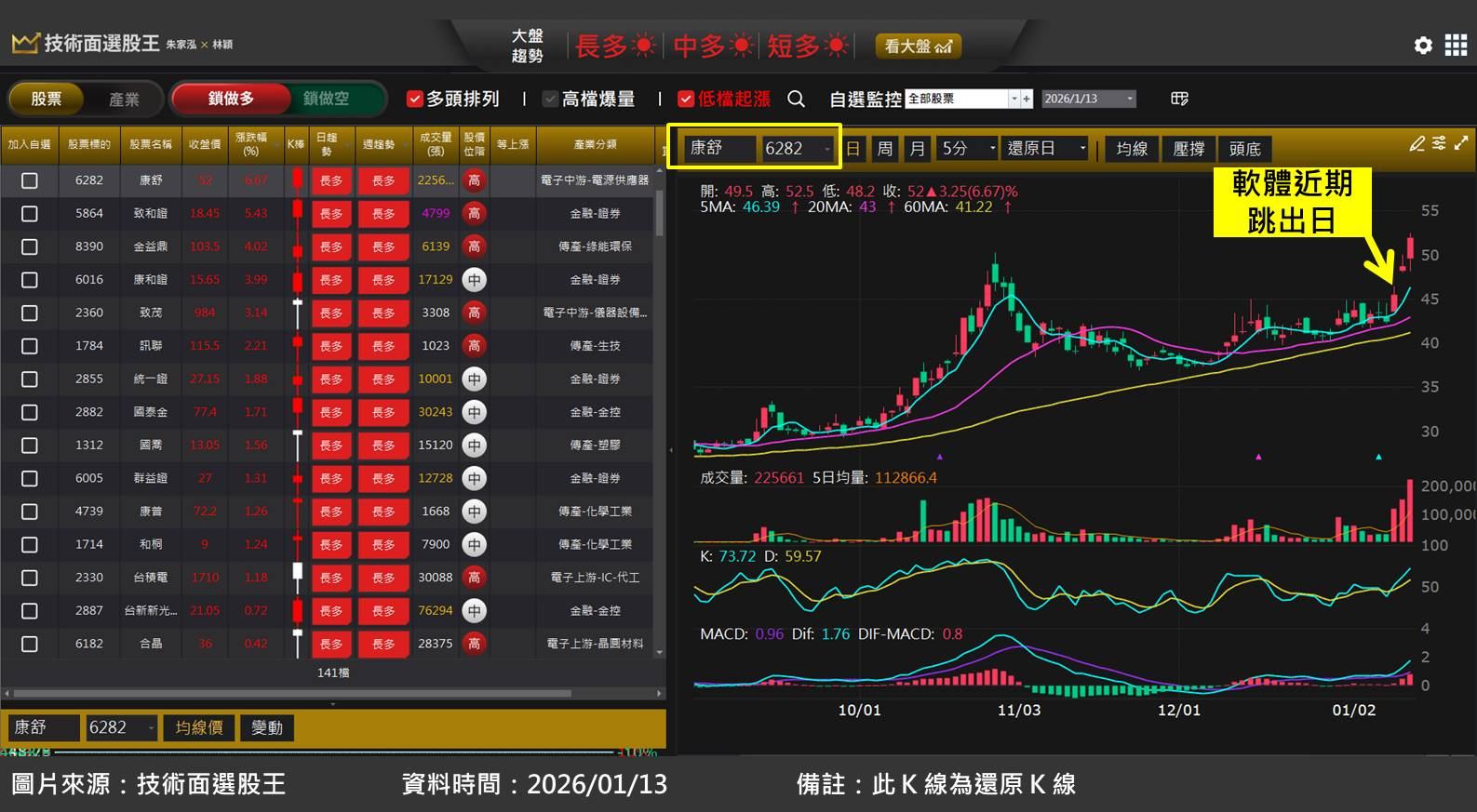Click the 變動 button in bottom panel
1477x812 pixels.
pyautogui.click(x=267, y=727)
